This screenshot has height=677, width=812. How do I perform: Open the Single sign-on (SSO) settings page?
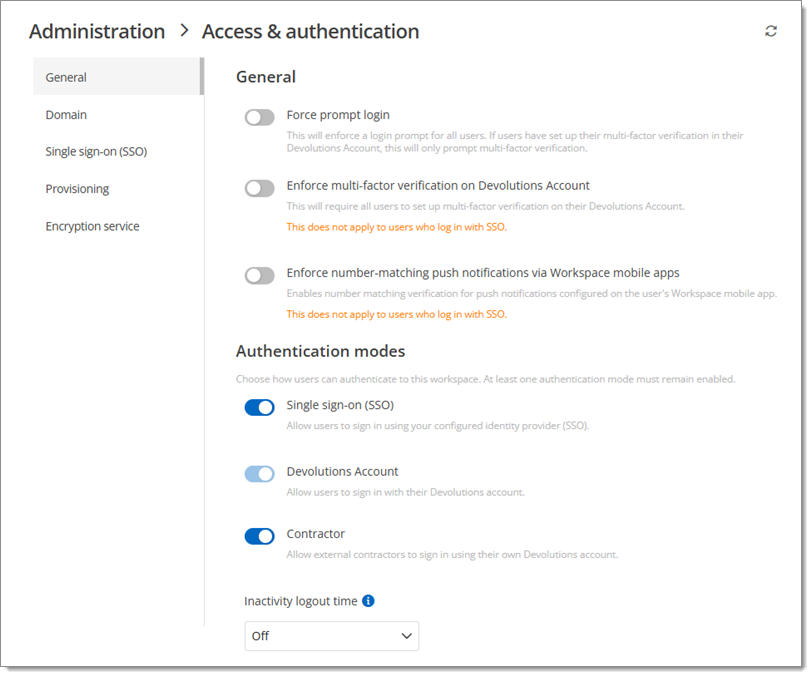pos(96,151)
